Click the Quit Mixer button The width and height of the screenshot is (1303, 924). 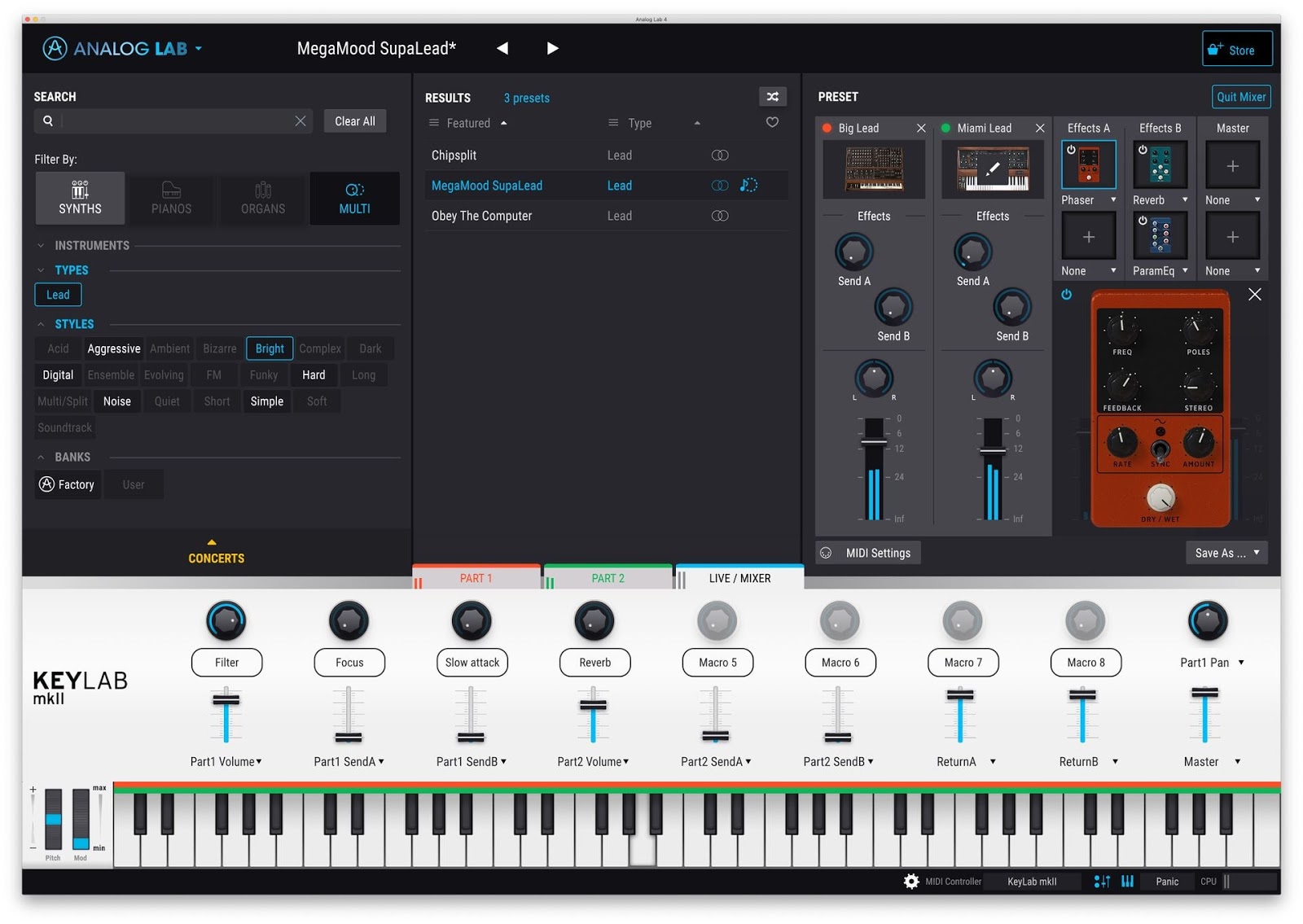coord(1241,97)
